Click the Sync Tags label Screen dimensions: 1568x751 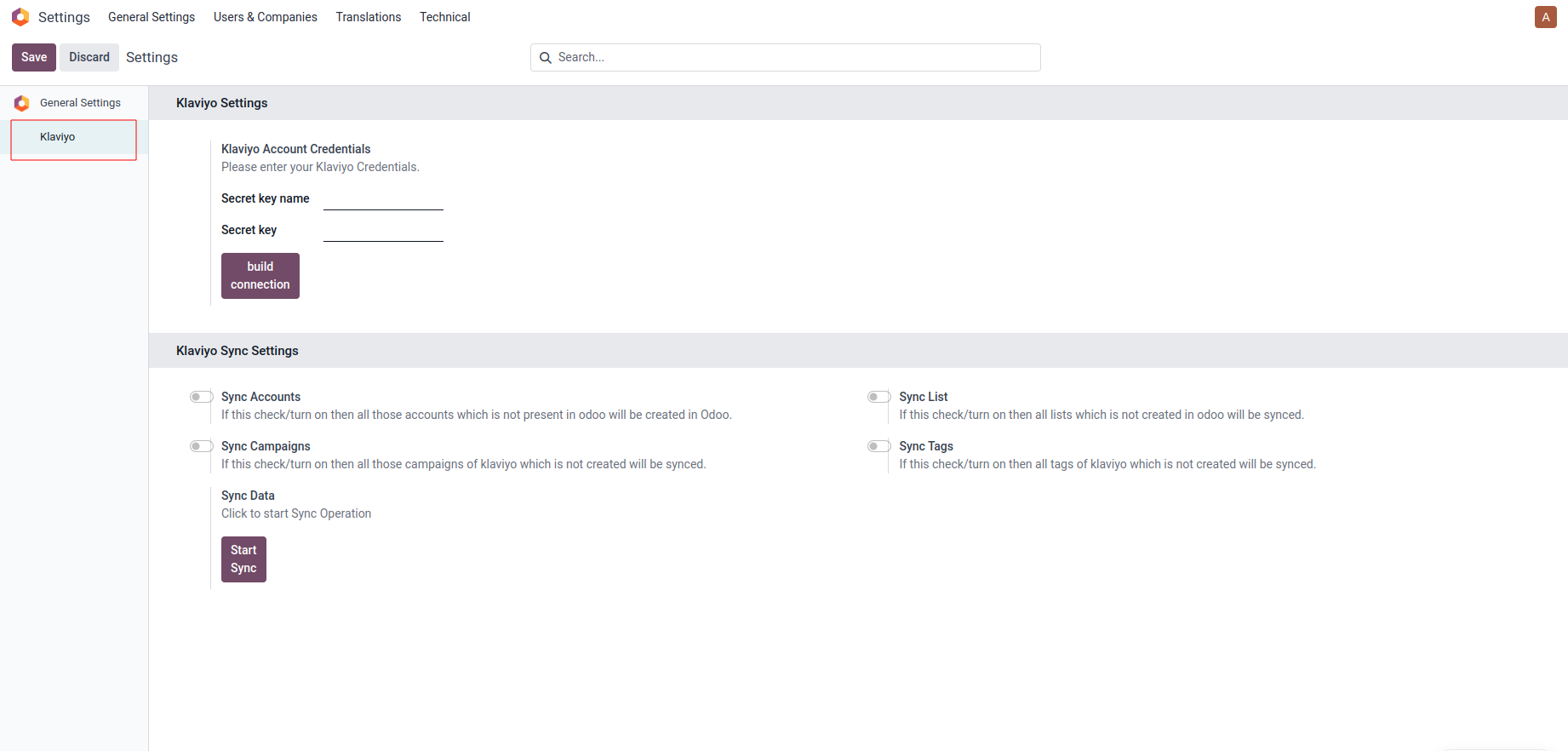click(926, 446)
